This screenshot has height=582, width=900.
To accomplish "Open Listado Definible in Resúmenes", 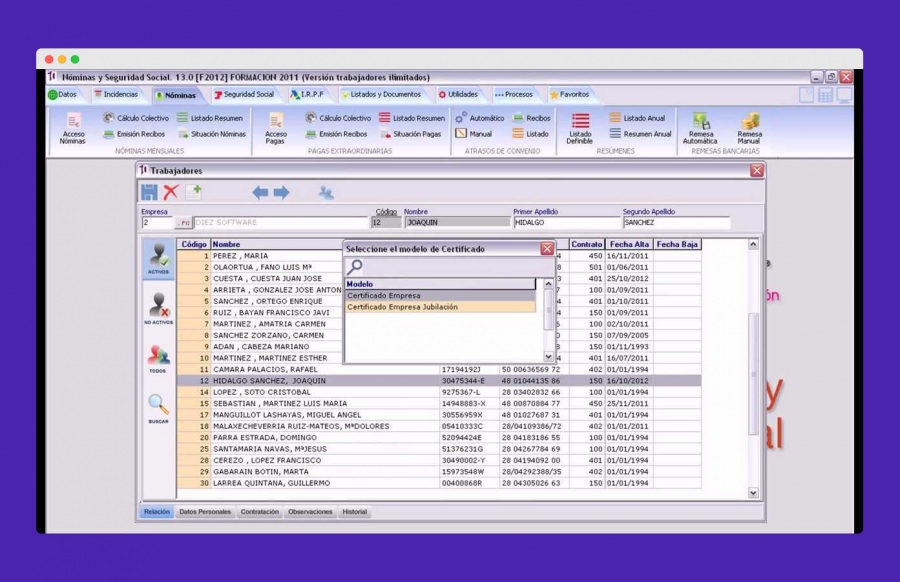I will (580, 129).
